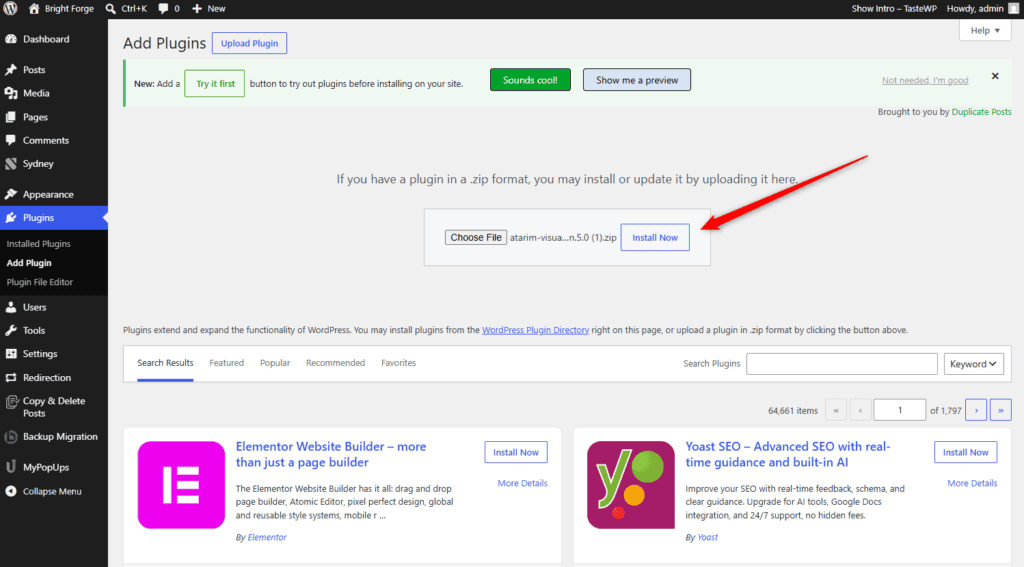Click the current page number field
Viewport: 1024px width, 567px height.
click(x=899, y=410)
